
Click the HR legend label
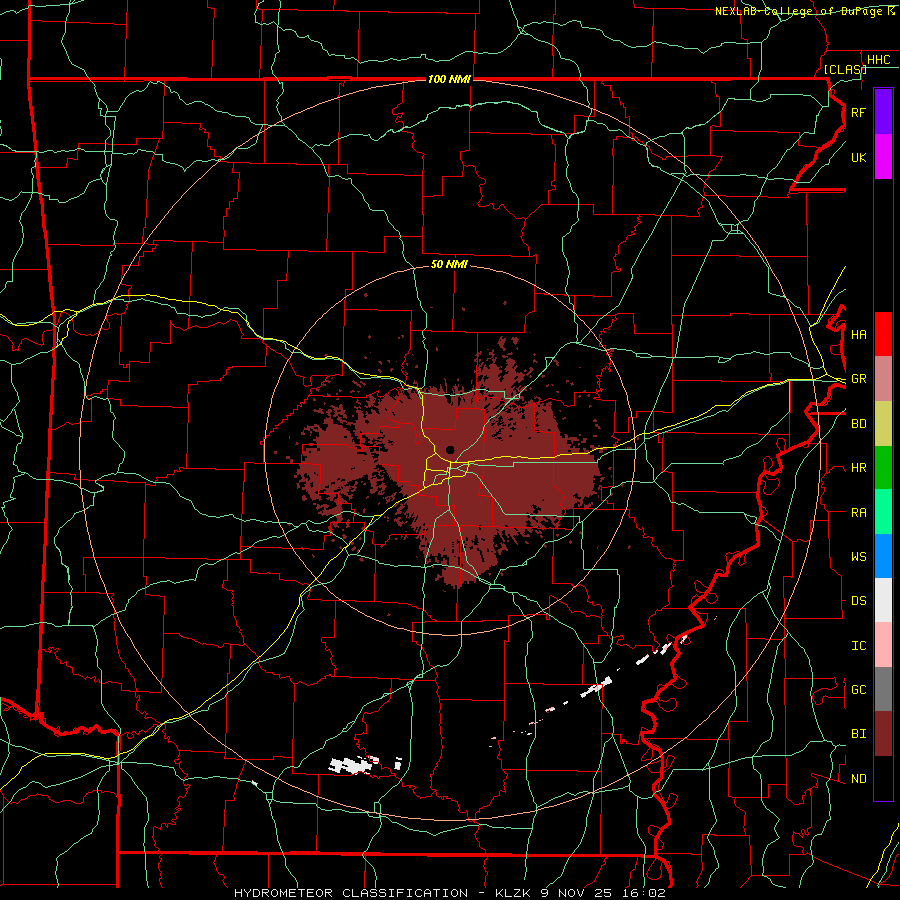858,468
